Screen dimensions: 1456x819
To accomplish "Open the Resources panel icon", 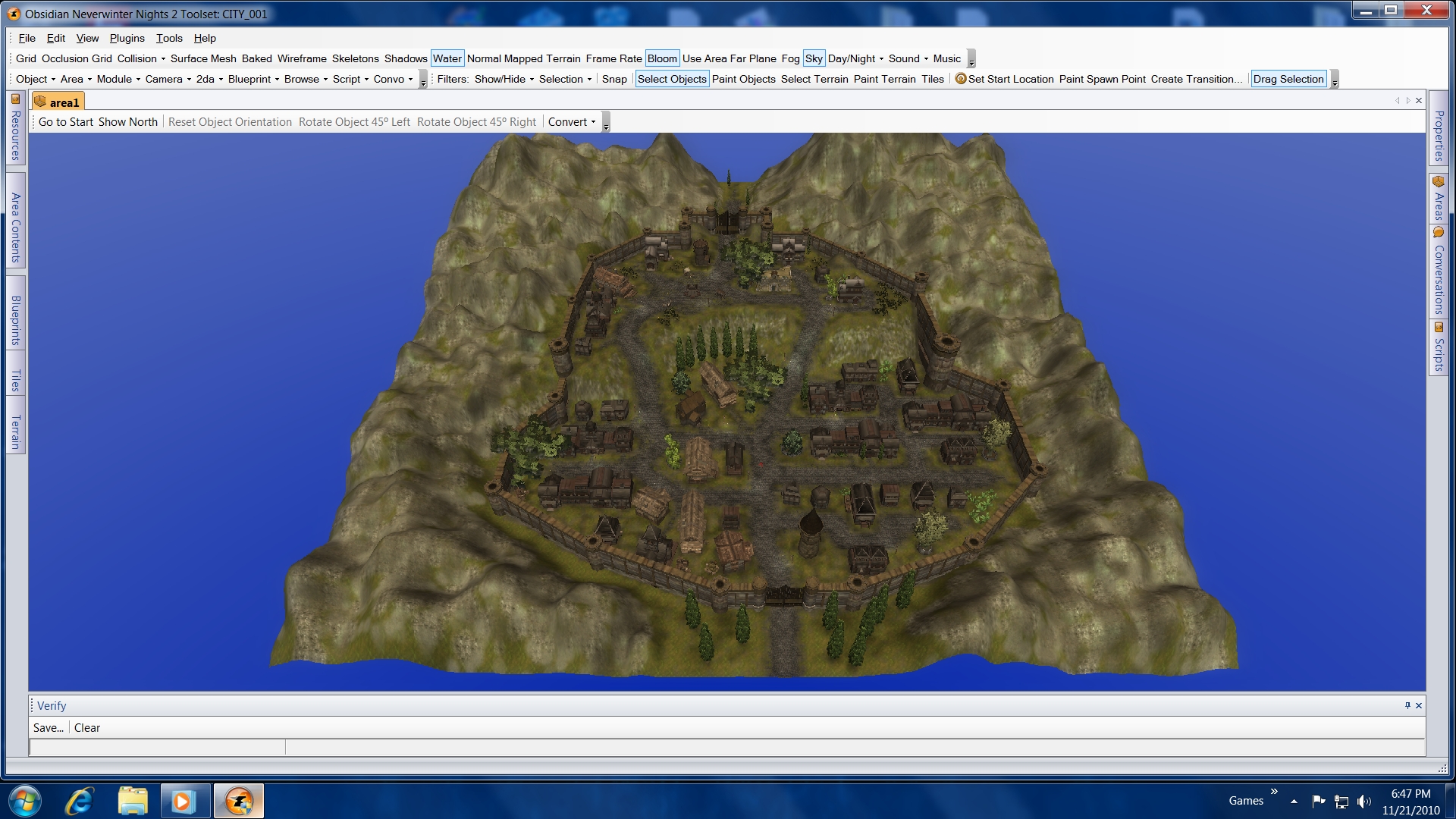I will [x=15, y=99].
